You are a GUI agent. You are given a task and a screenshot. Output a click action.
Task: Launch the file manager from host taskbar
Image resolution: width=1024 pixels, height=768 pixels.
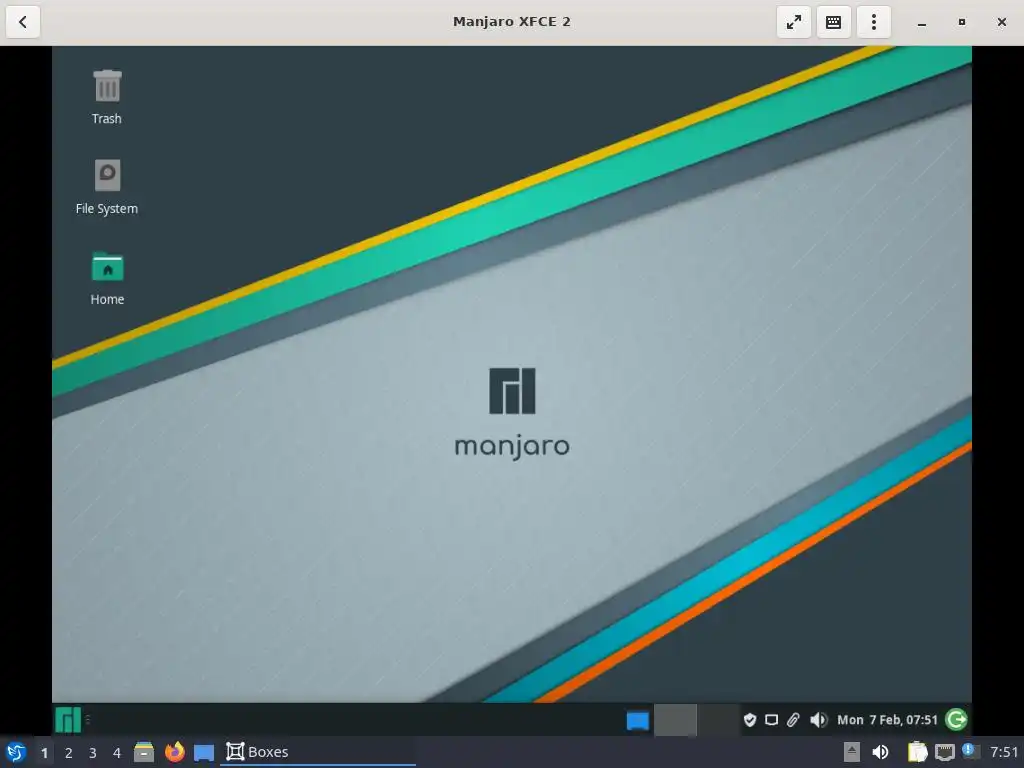[x=144, y=752]
